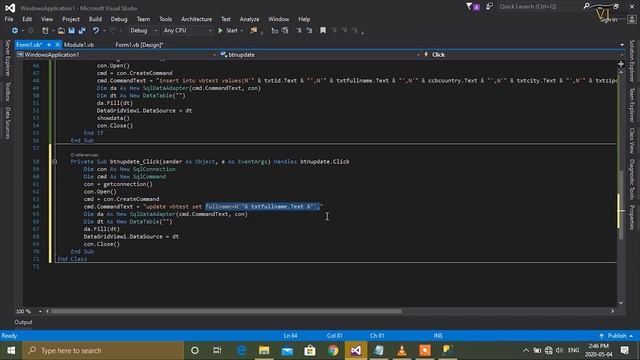Image resolution: width=640 pixels, height=360 pixels.
Task: Open the Toolbox side panel tab
Action: [x=7, y=91]
